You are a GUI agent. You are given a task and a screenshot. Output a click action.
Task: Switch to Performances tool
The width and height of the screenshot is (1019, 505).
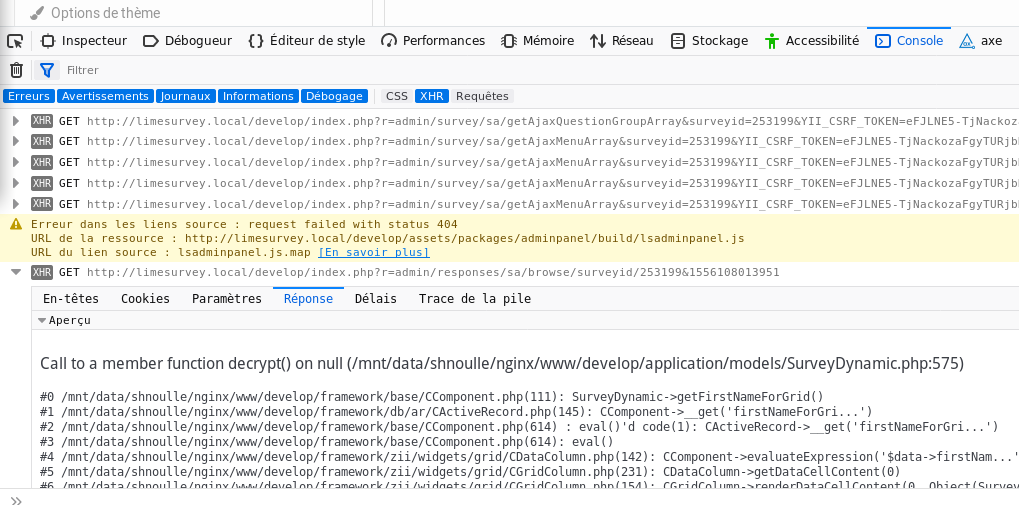pyautogui.click(x=433, y=41)
